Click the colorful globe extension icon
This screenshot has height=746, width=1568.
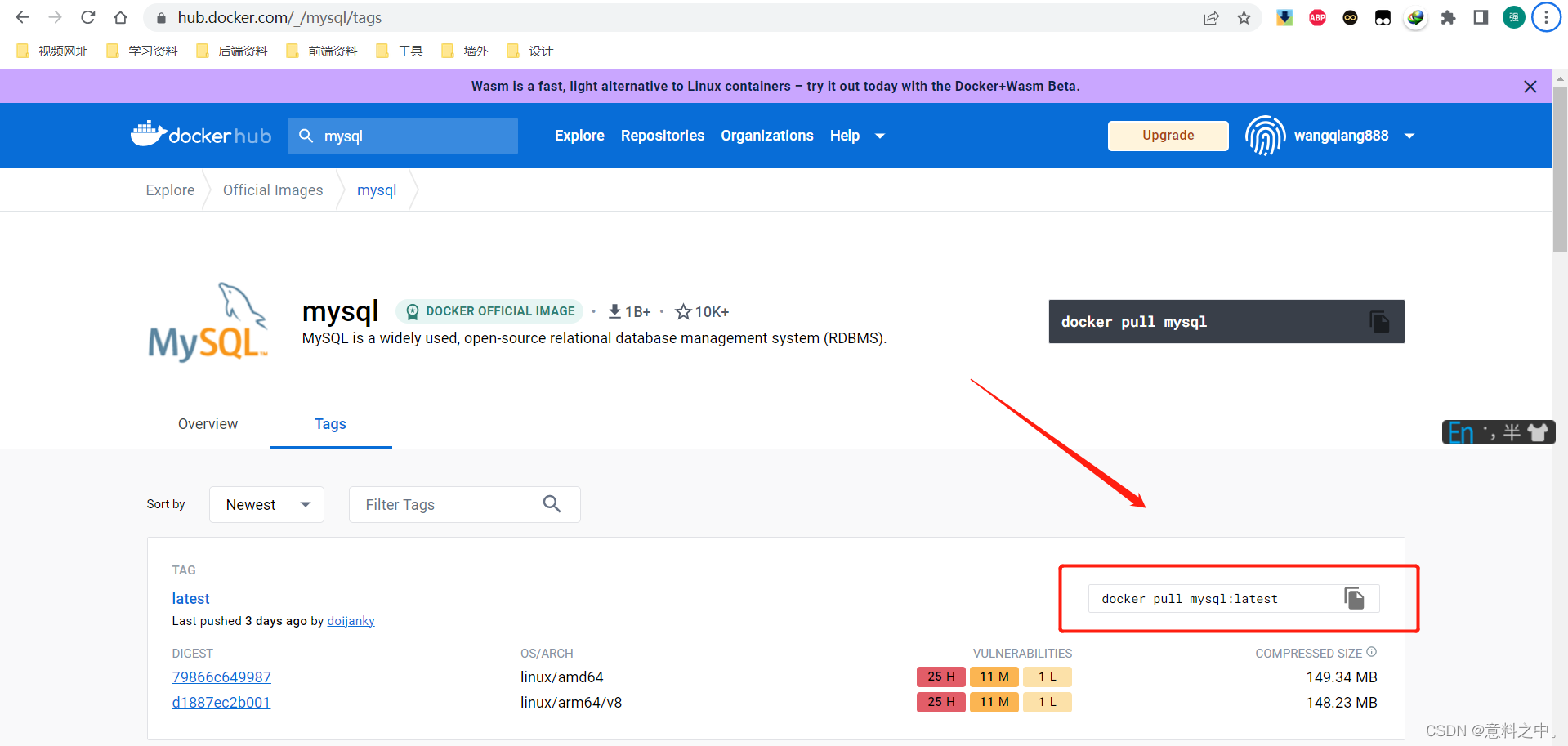point(1415,18)
